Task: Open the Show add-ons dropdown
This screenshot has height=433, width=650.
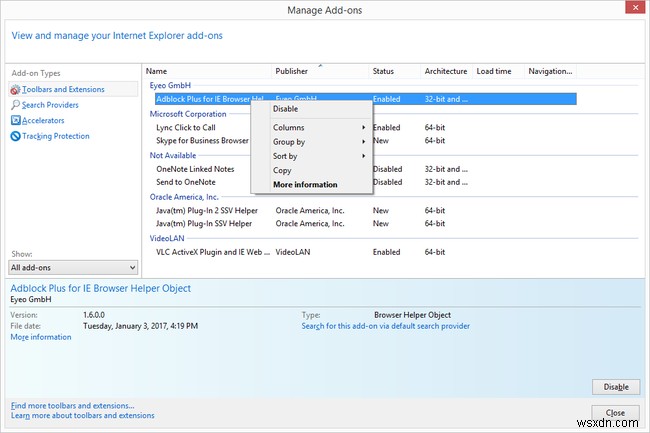Action: 73,268
